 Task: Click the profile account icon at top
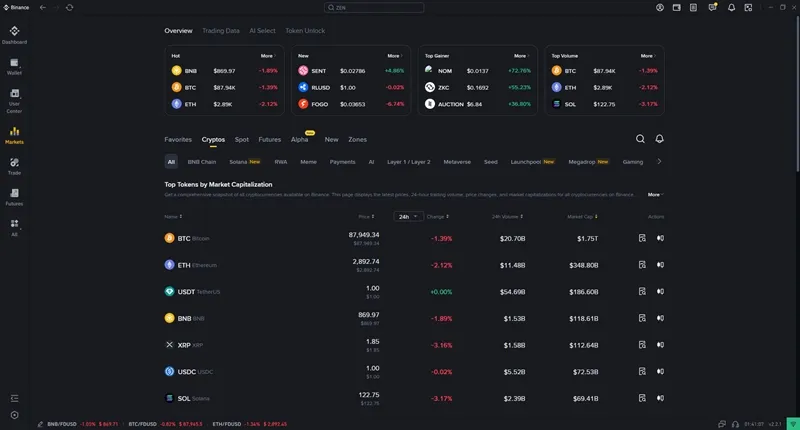[x=660, y=7]
